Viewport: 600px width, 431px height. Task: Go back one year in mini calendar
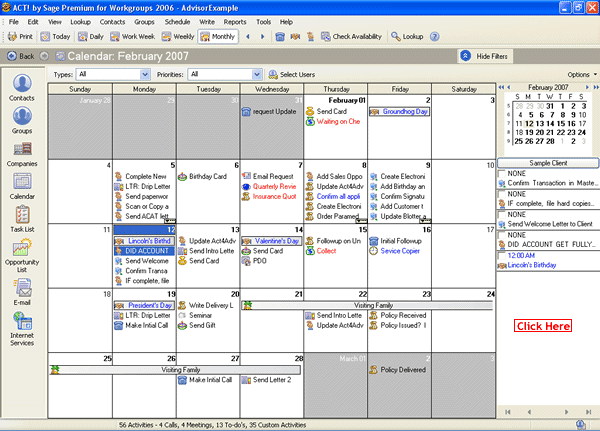click(501, 88)
